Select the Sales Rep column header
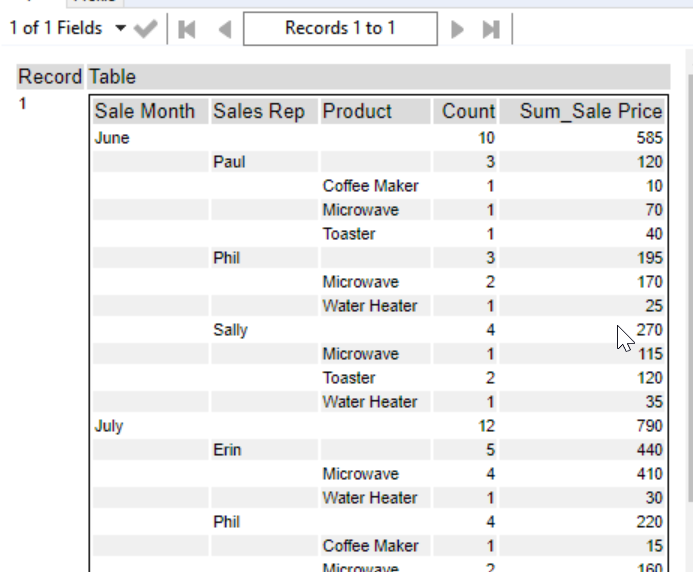This screenshot has width=693, height=572. [x=259, y=111]
